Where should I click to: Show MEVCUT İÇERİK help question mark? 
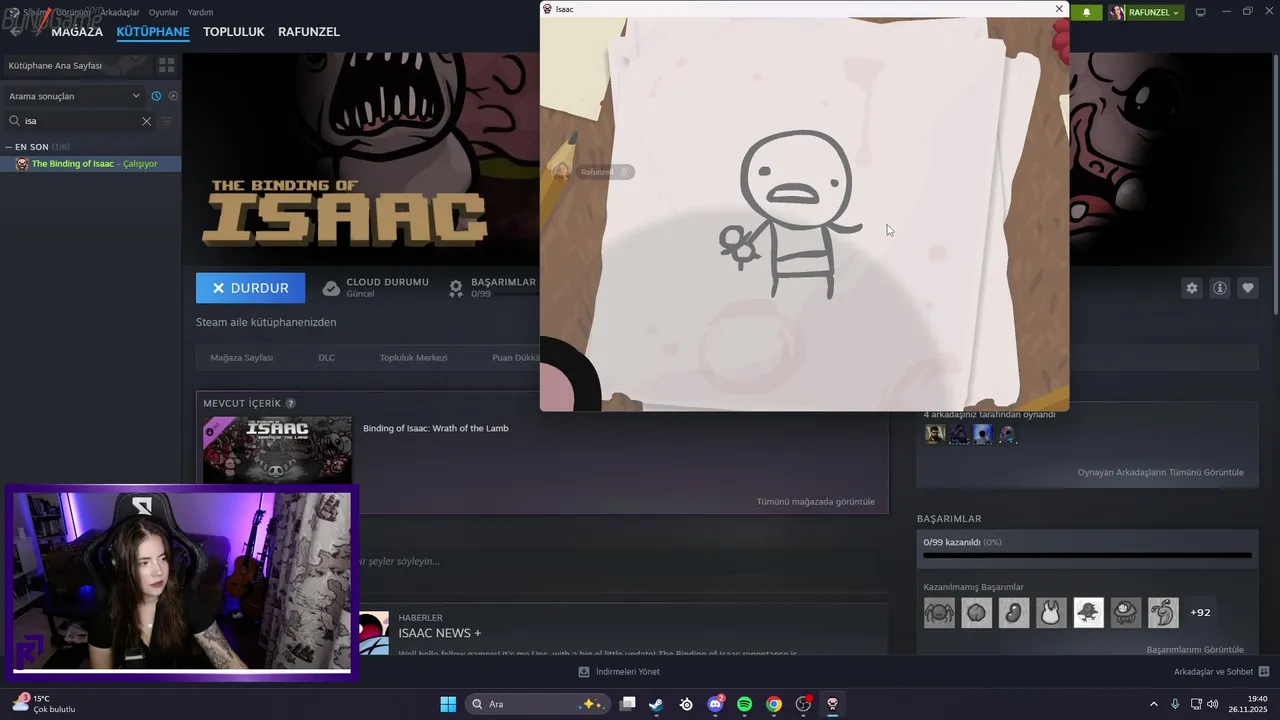coord(291,403)
